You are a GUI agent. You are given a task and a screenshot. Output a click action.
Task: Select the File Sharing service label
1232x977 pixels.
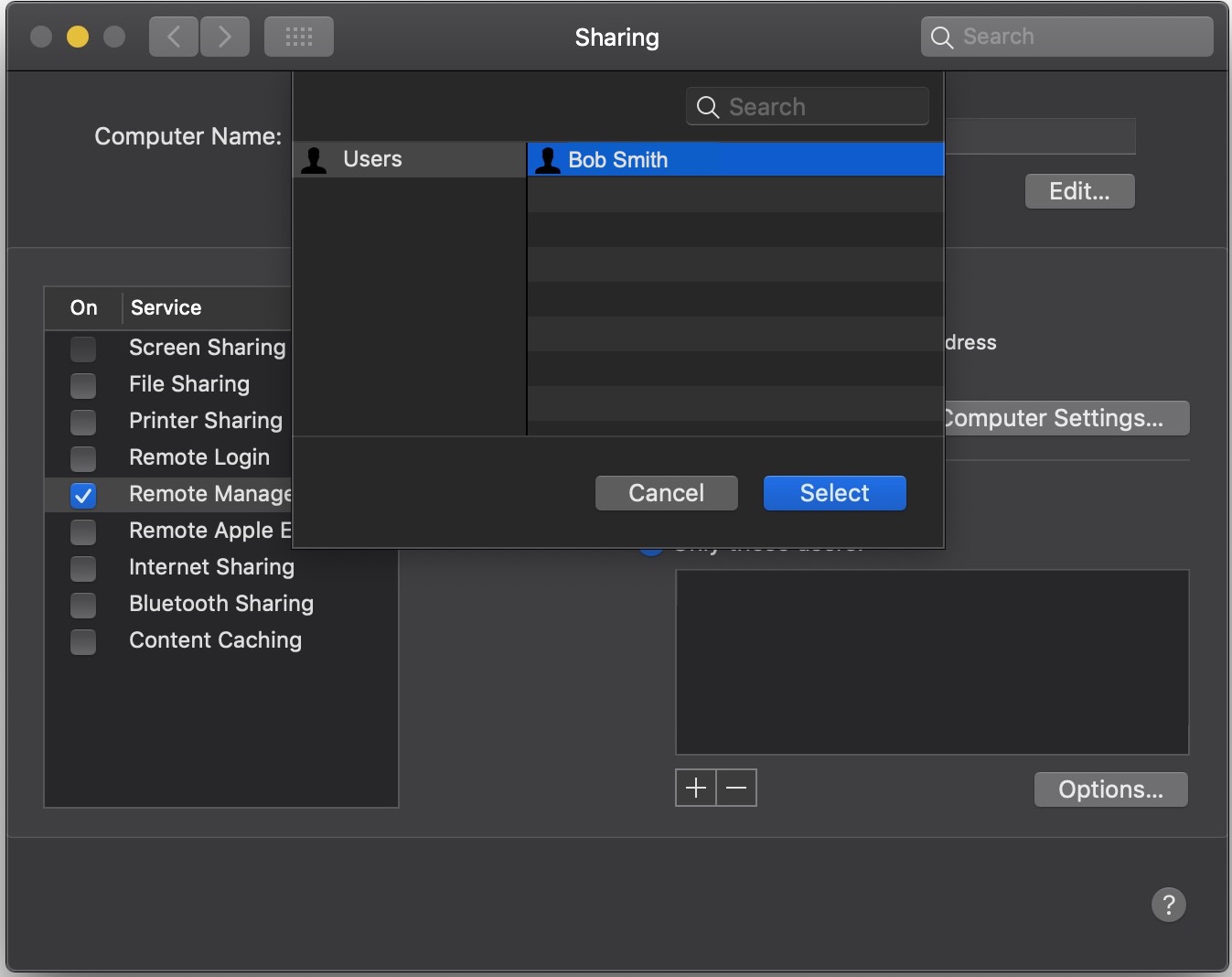[189, 384]
